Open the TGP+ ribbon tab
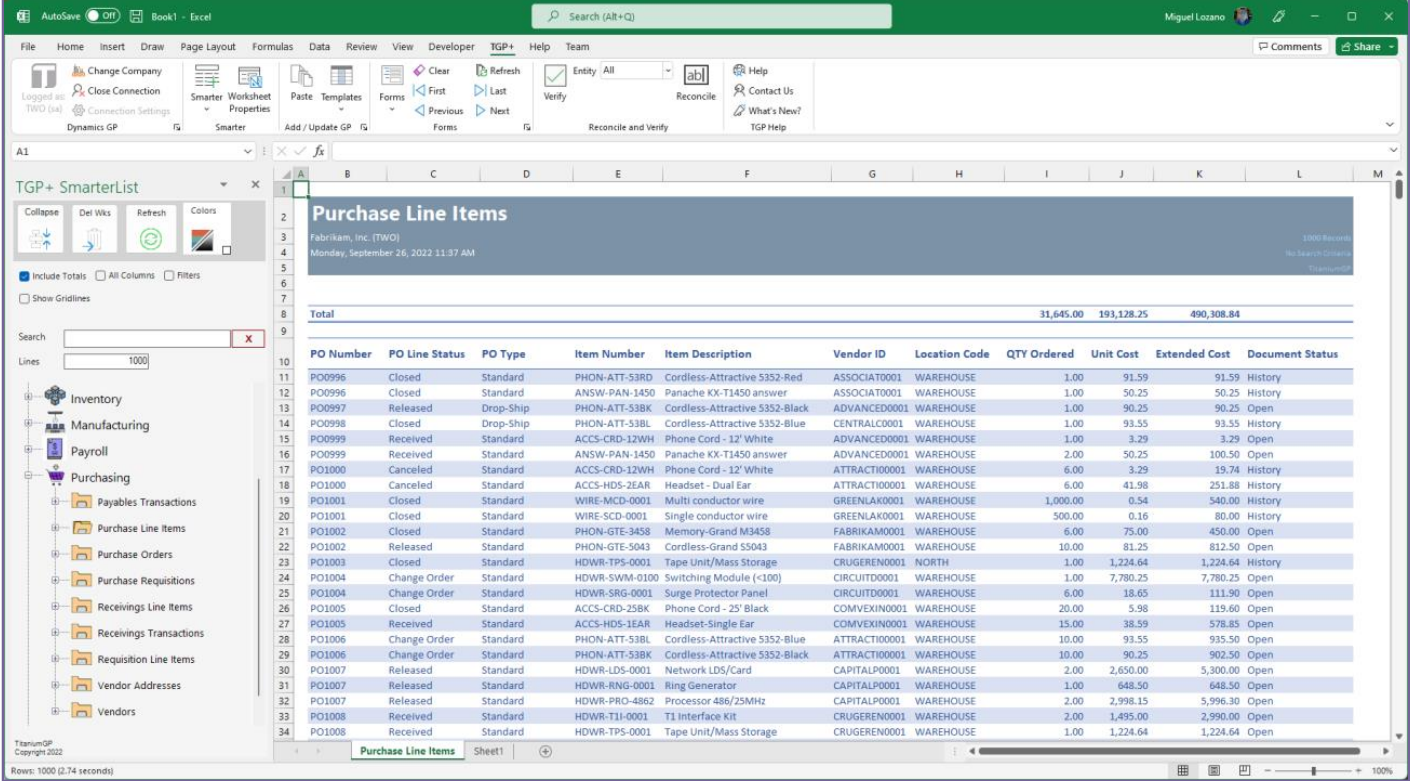Screen dimensions: 1410x781 coord(502,47)
